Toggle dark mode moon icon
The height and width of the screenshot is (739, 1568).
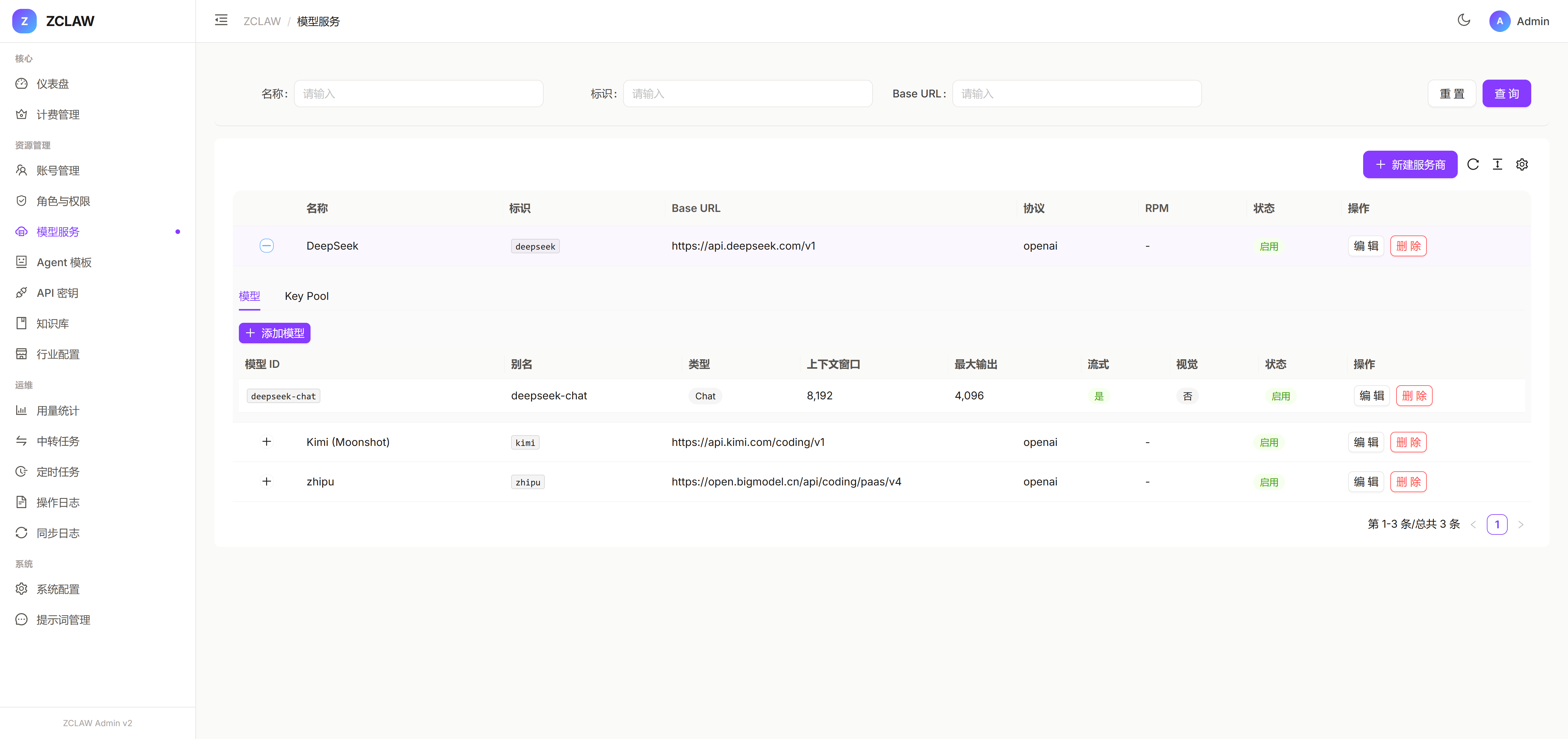point(1463,21)
